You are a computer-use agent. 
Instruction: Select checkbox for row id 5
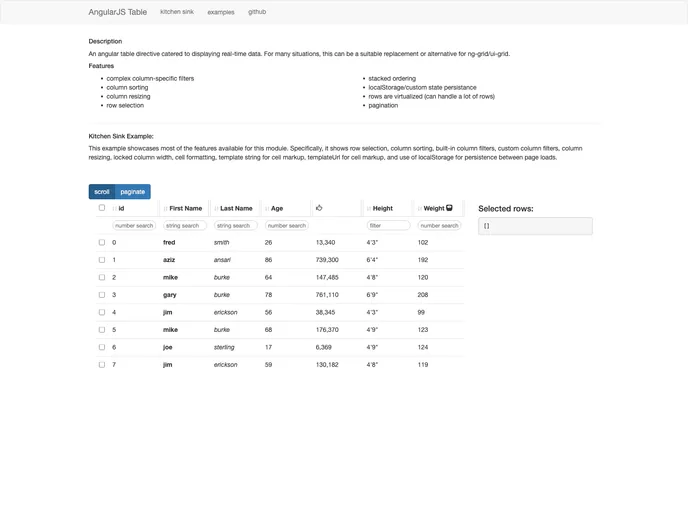[102, 329]
